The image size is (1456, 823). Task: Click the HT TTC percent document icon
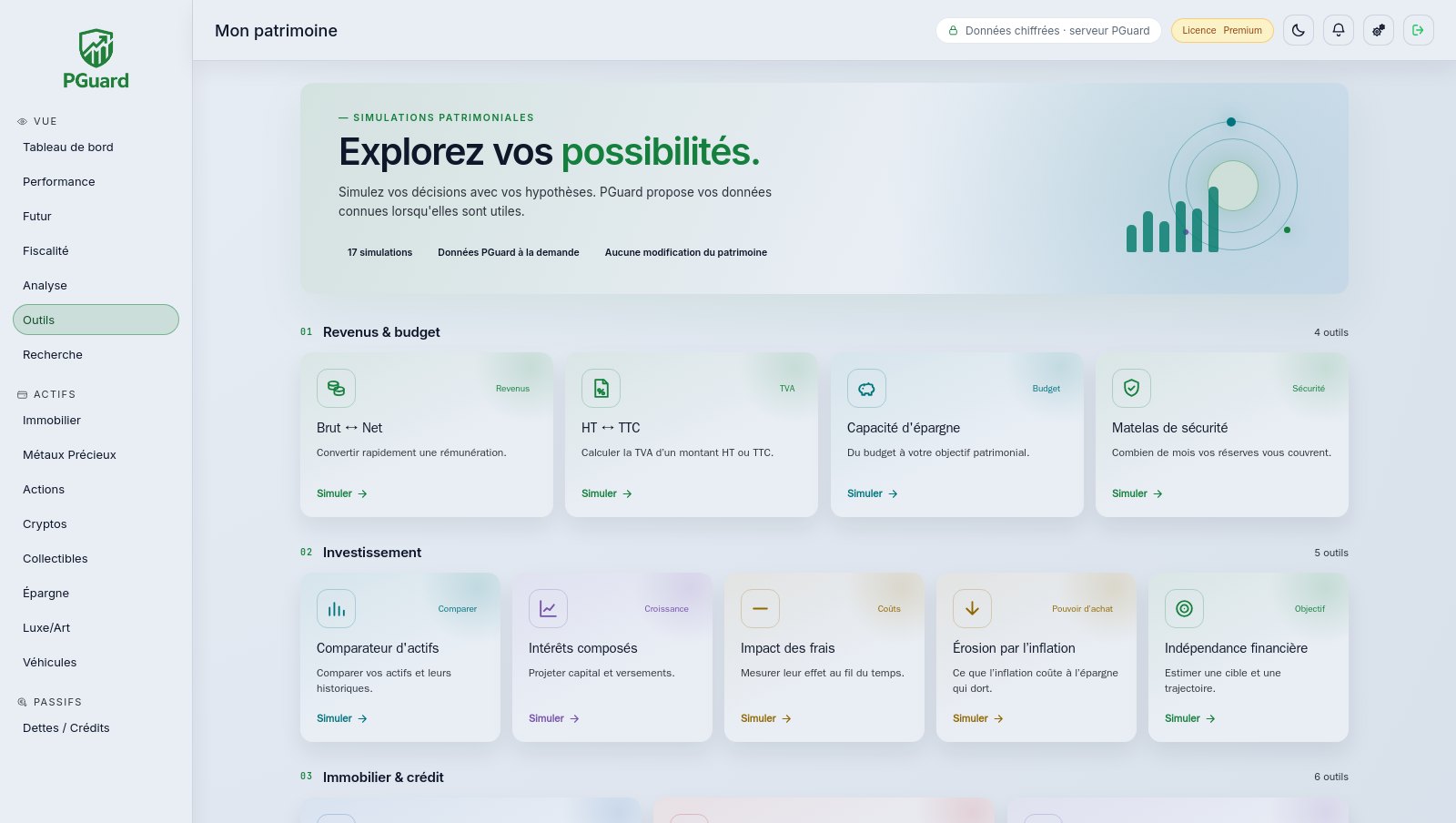601,389
